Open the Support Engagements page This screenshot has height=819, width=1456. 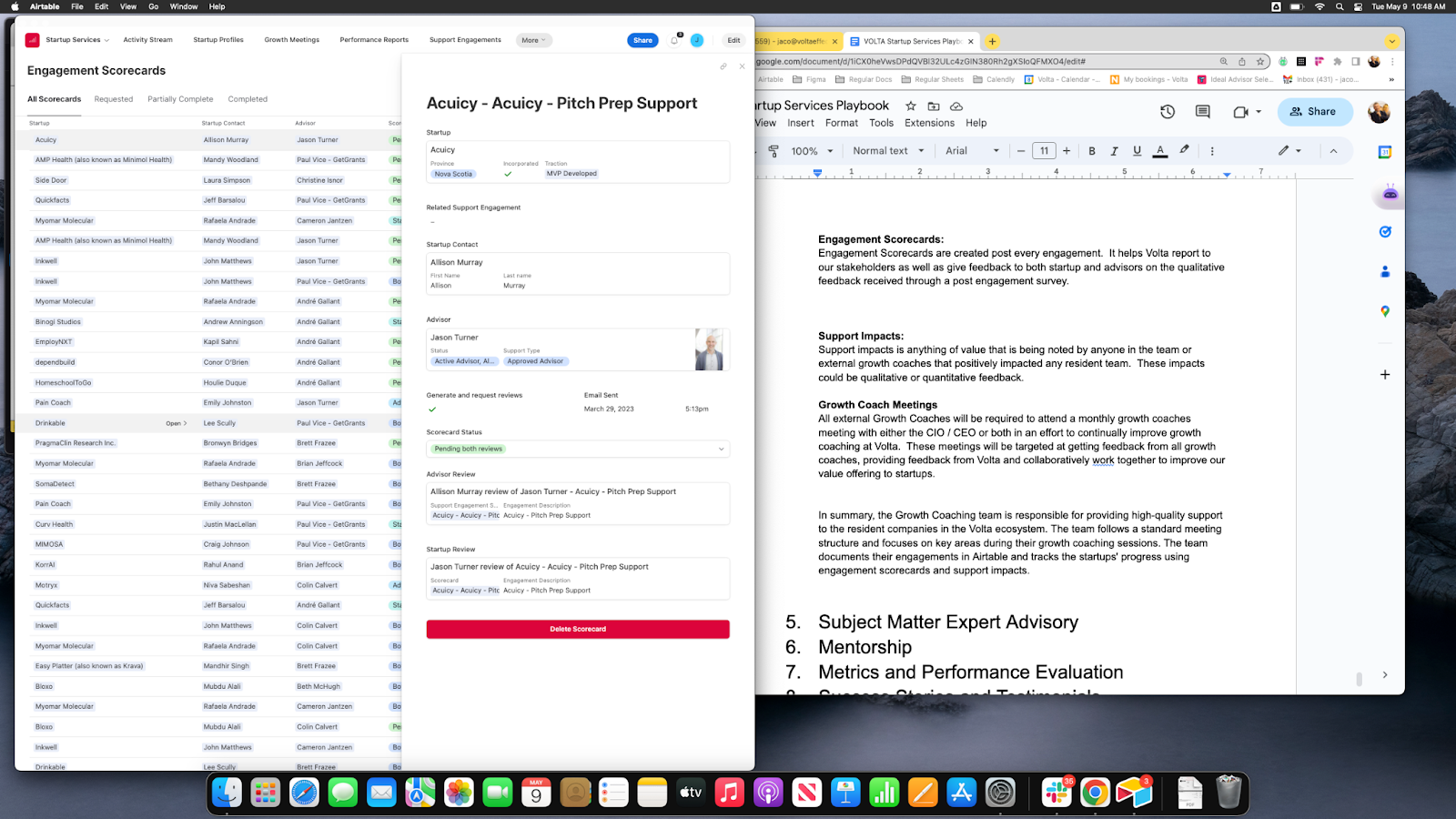[x=465, y=40]
